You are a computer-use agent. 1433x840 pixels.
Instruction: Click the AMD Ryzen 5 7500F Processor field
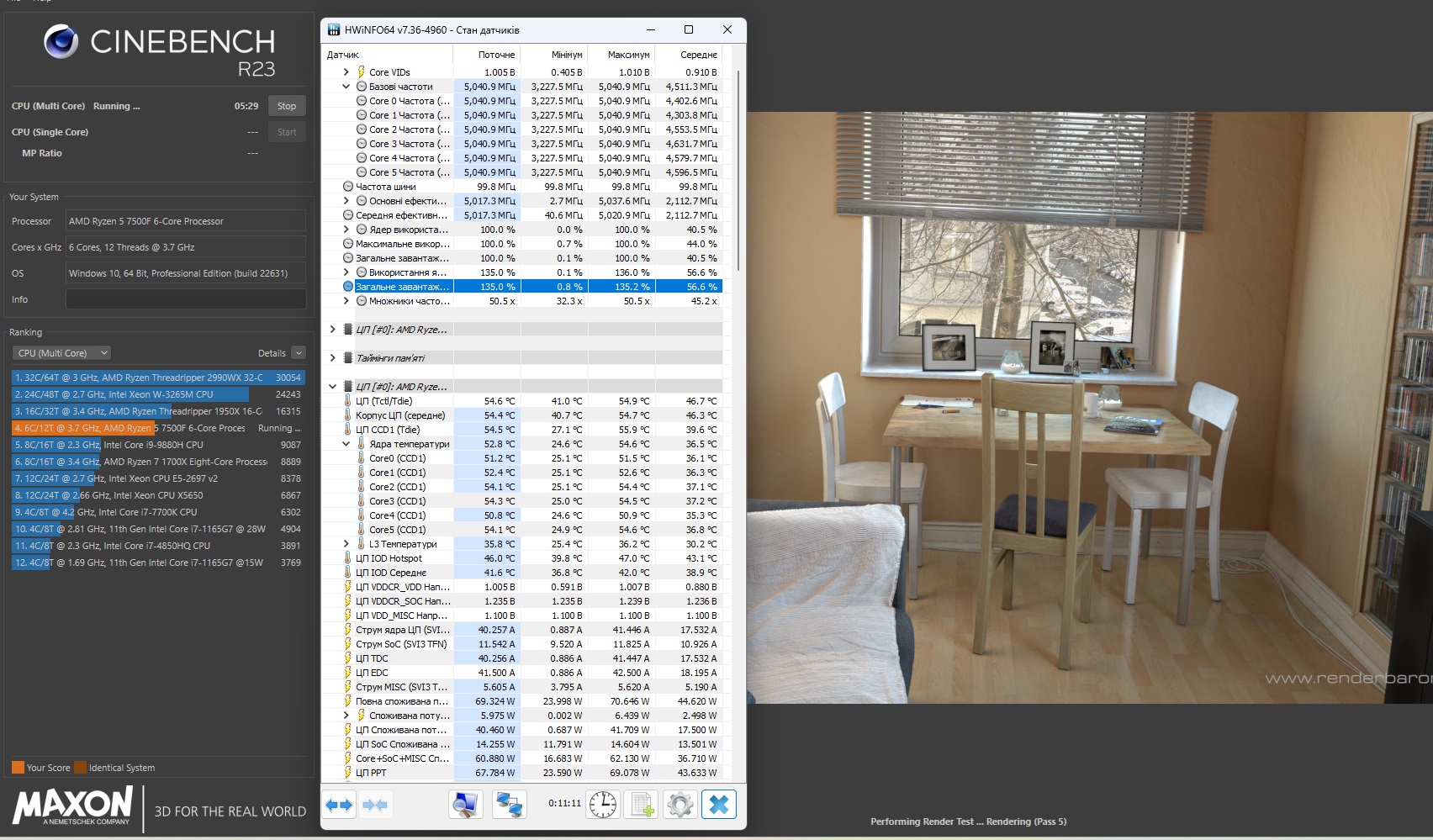[186, 221]
